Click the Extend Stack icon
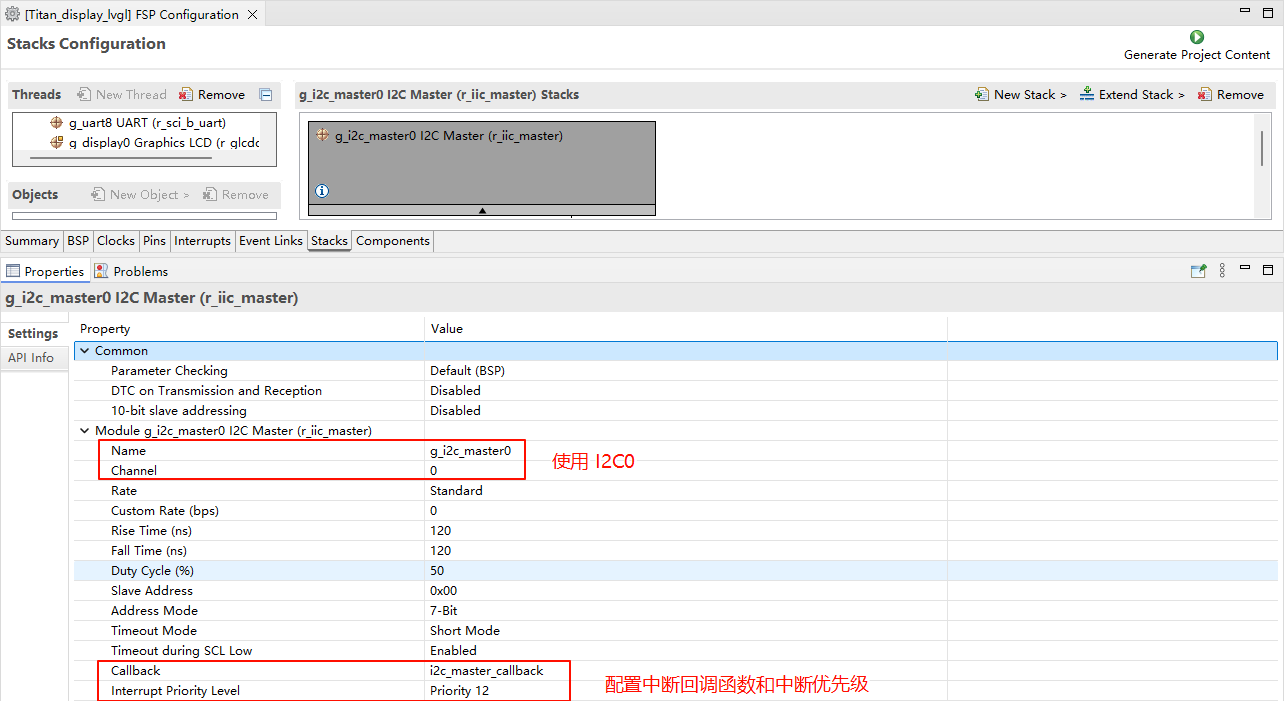This screenshot has height=701, width=1284. pyautogui.click(x=1087, y=95)
